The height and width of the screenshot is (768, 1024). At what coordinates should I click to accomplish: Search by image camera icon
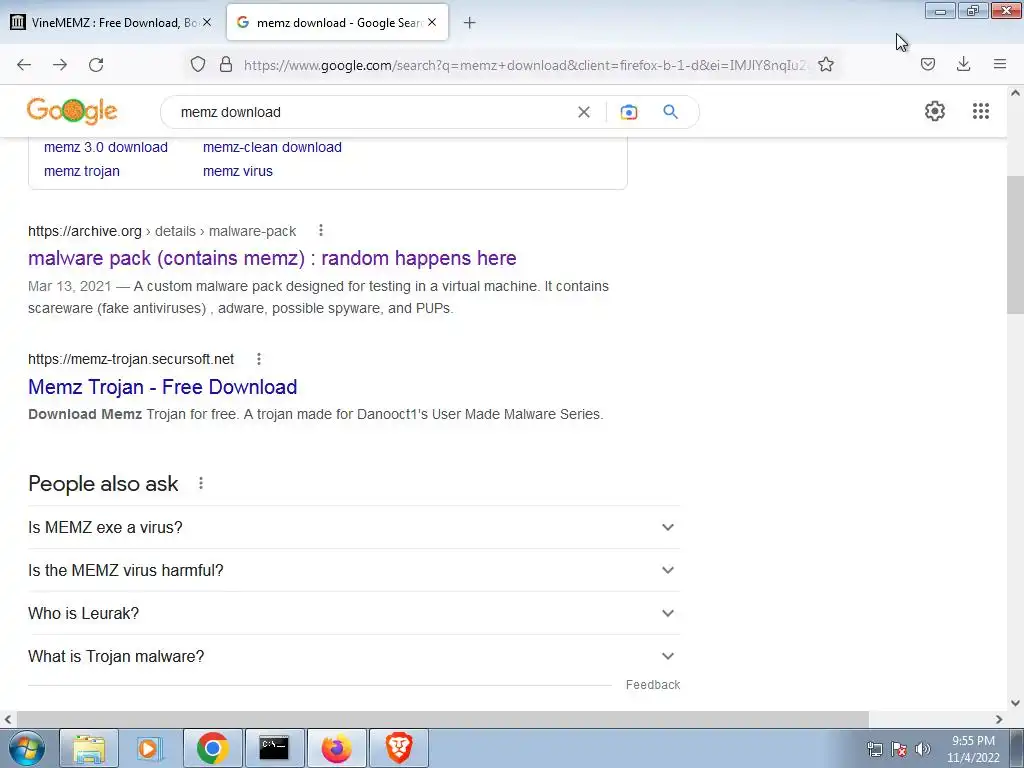point(628,112)
